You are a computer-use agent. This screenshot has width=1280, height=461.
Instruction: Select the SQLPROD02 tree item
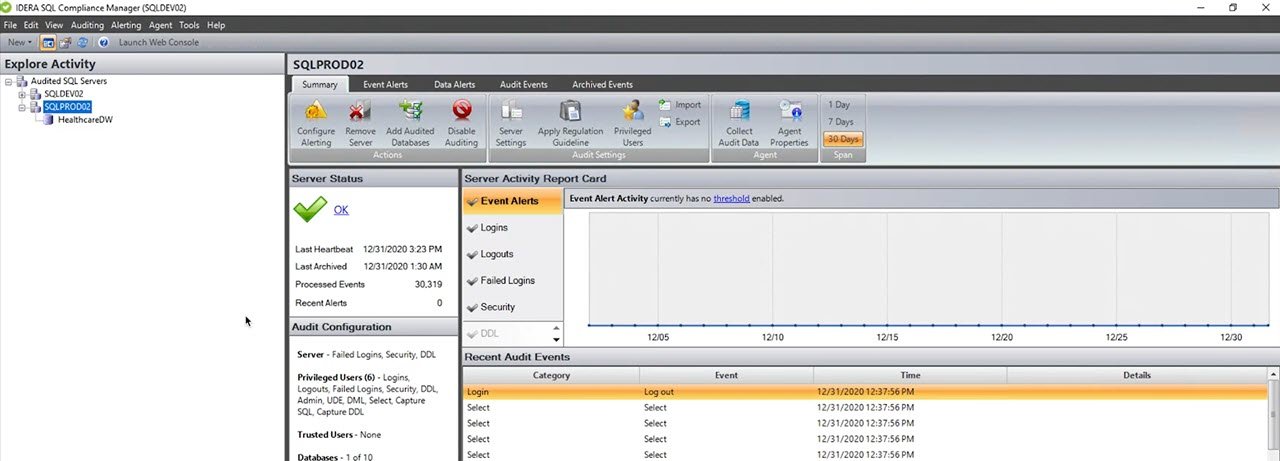tap(68, 107)
